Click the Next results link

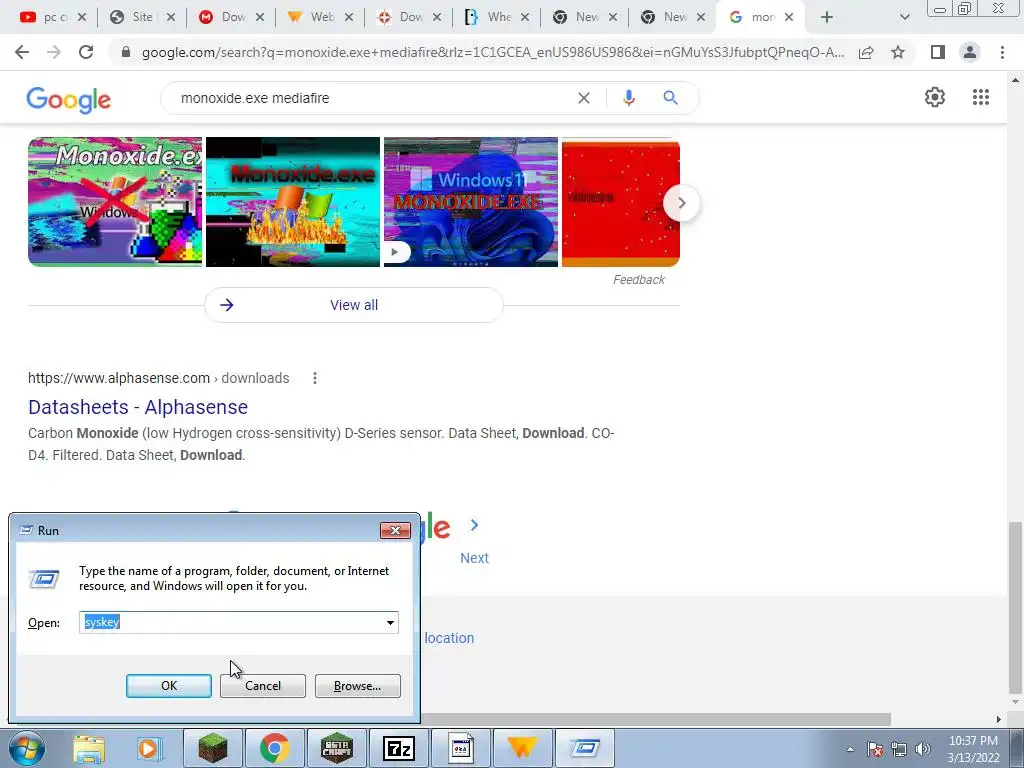point(474,558)
